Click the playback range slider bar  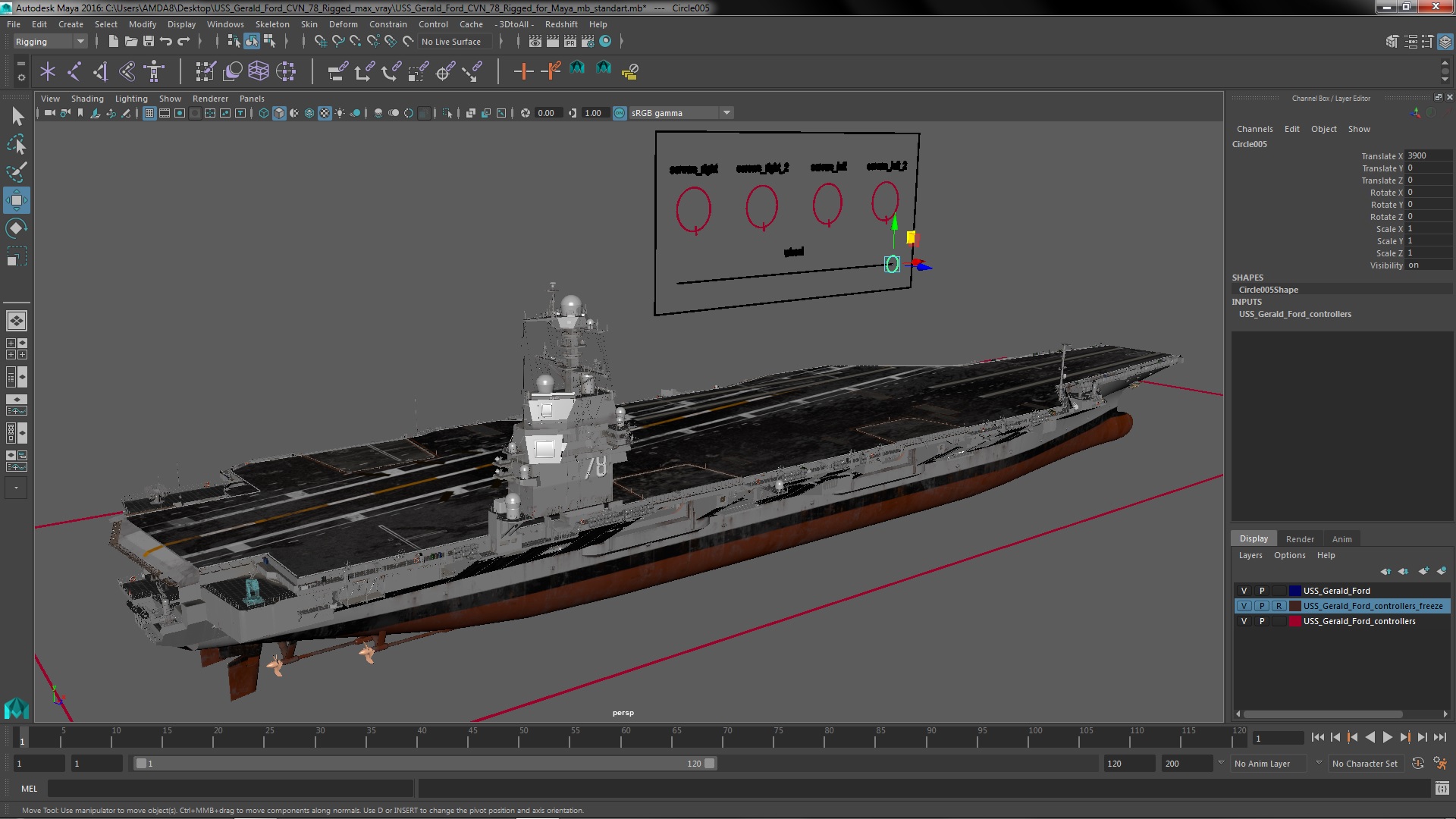(x=425, y=764)
